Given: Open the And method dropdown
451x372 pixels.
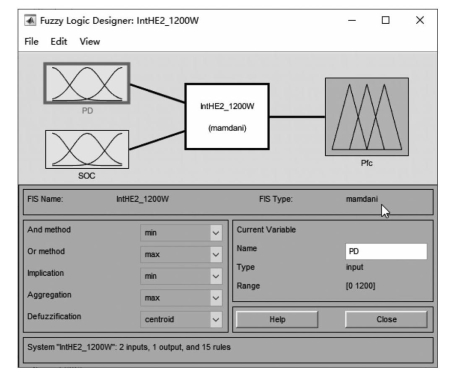Looking at the screenshot, I should pos(181,233).
